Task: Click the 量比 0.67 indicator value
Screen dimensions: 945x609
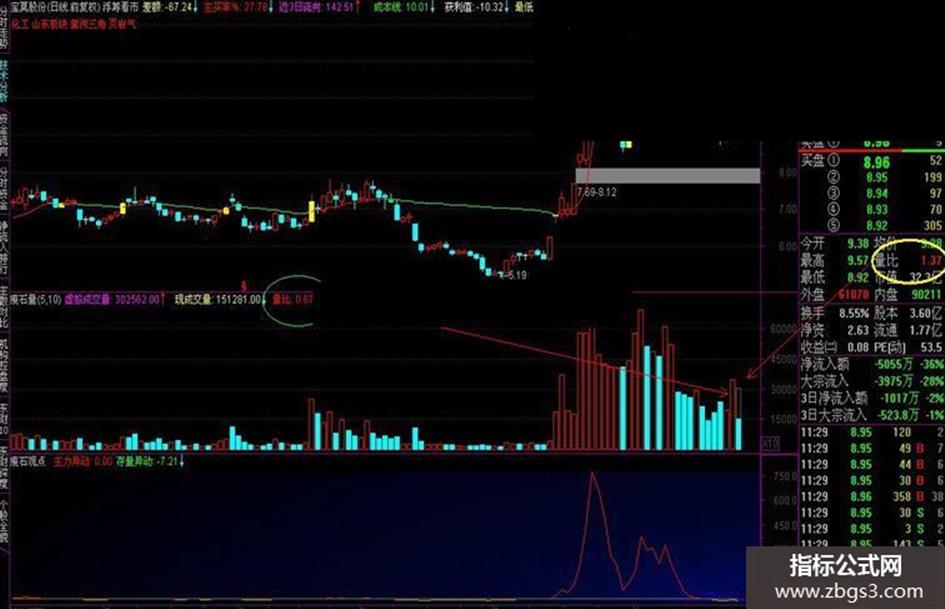Action: tap(293, 300)
